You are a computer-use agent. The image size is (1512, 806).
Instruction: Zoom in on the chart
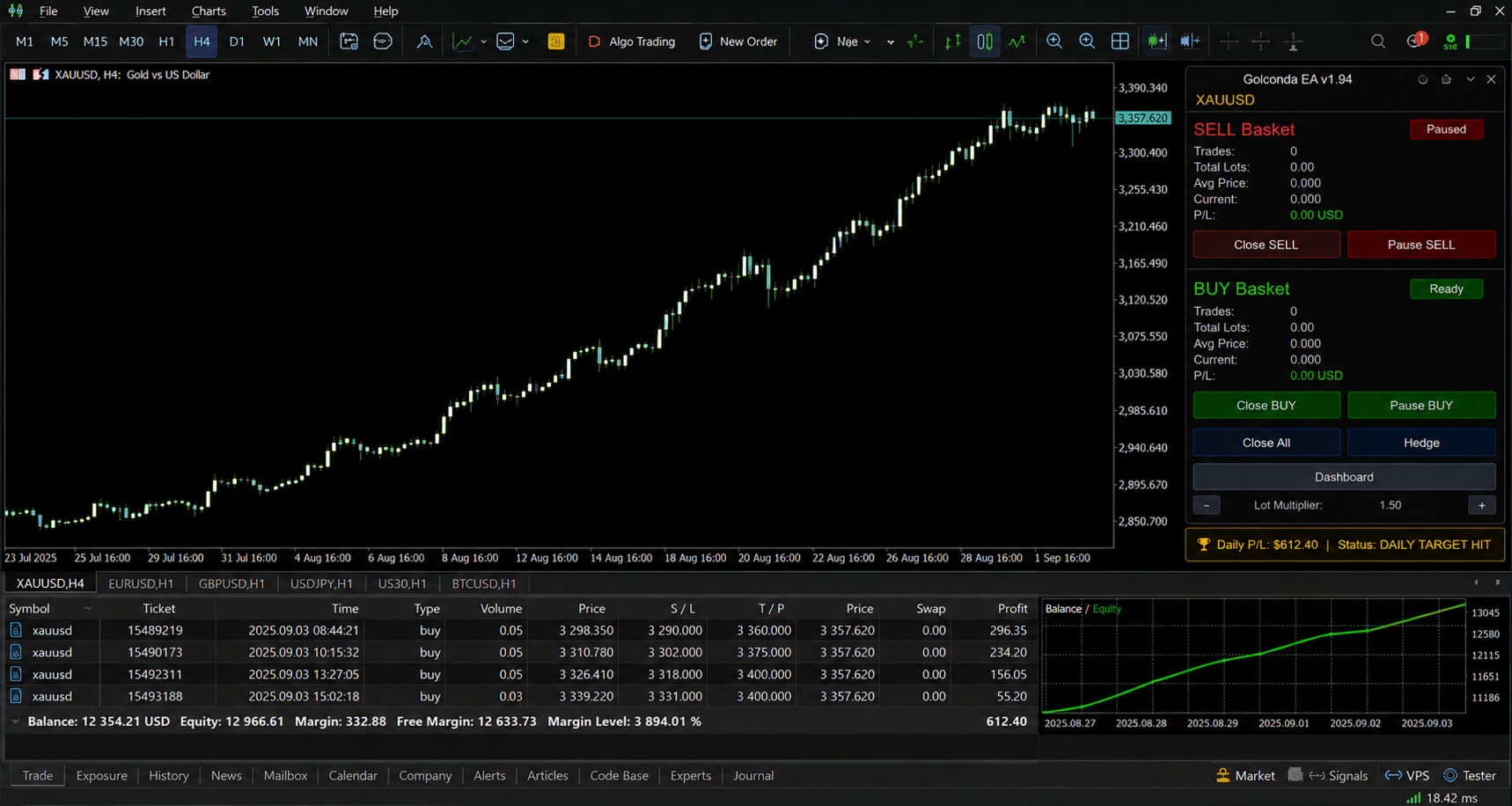(1053, 41)
